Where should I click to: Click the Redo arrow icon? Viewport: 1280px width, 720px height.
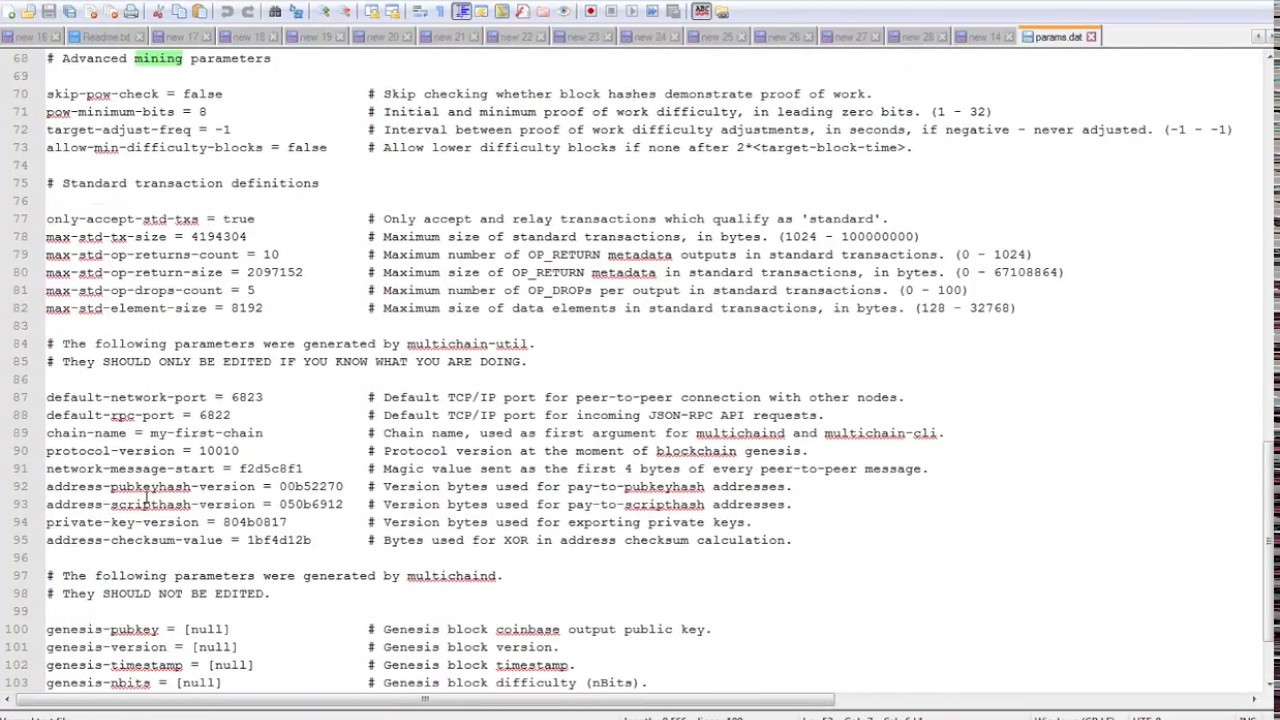(x=248, y=12)
